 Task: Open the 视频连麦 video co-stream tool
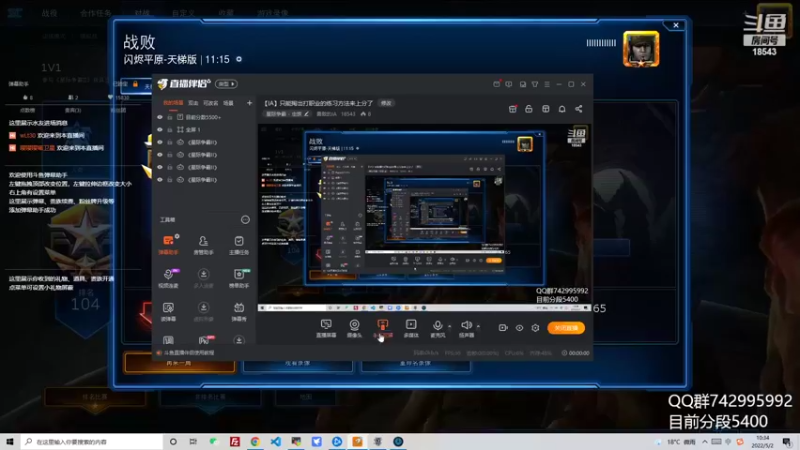[168, 278]
